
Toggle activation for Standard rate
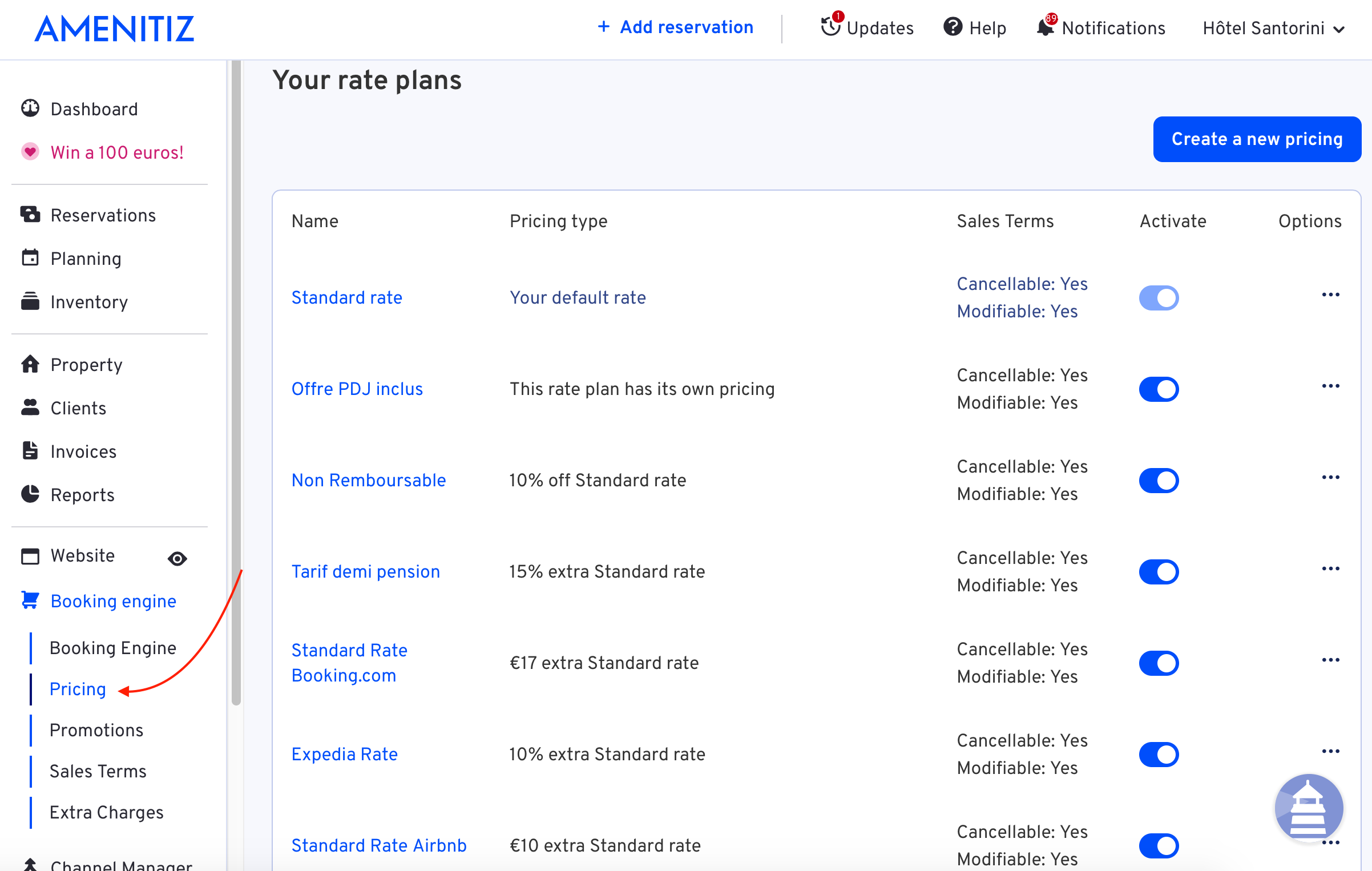[x=1159, y=297]
